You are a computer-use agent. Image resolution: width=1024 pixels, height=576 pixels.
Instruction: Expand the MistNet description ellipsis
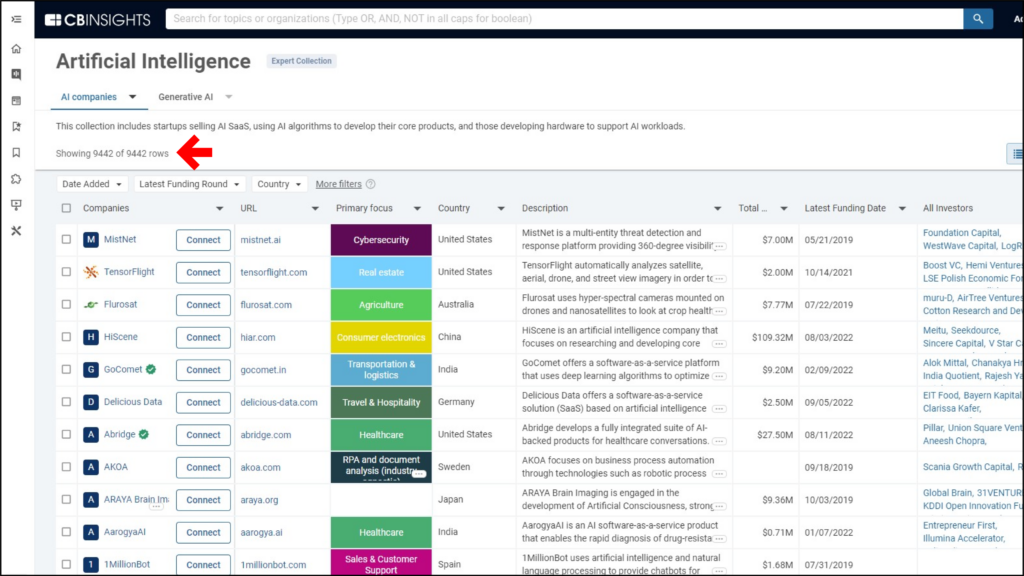pos(719,246)
